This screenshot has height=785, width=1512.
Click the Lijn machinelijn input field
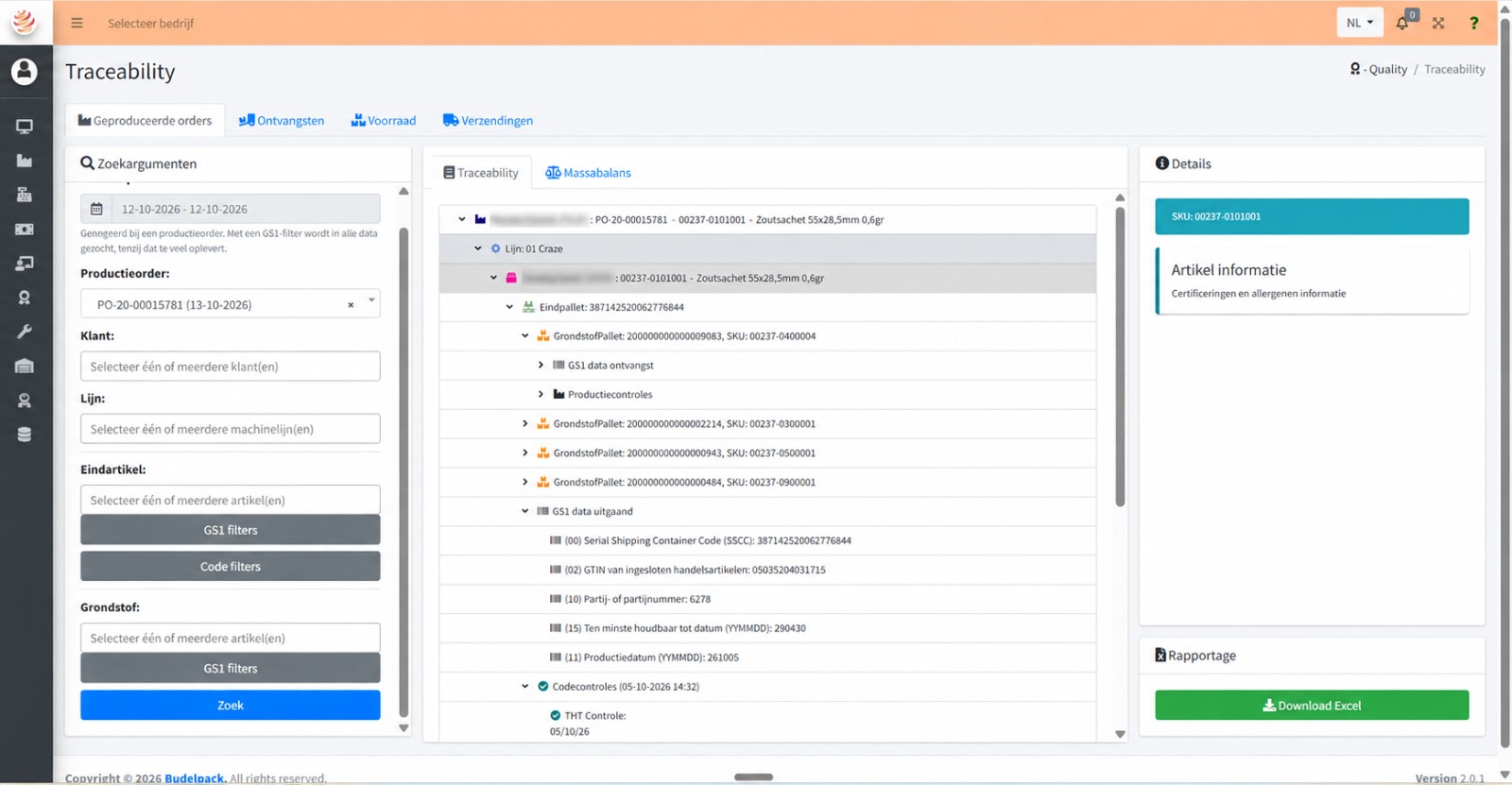(231, 429)
